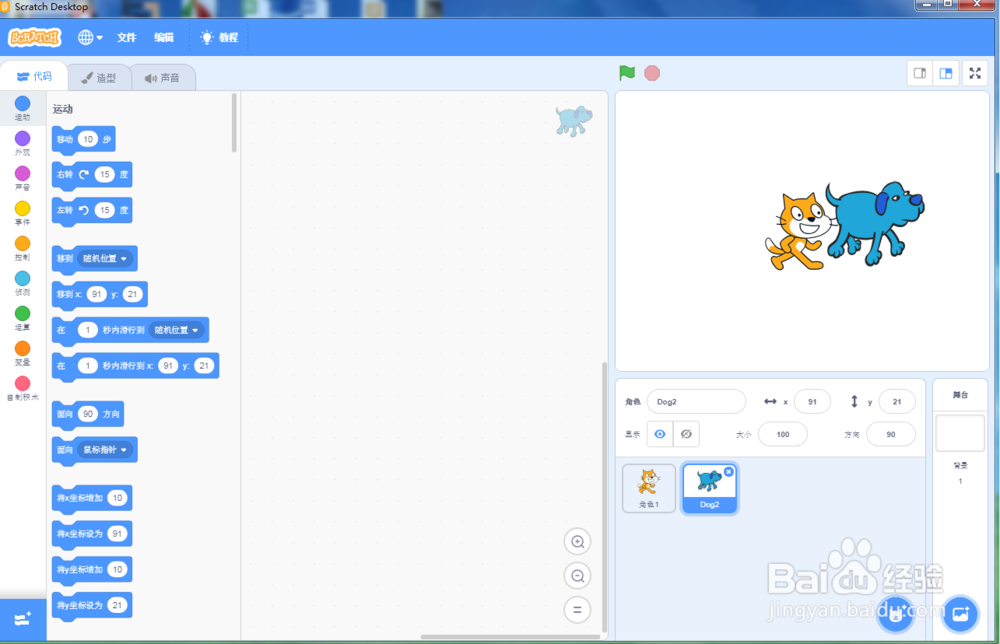Click seconds field in 滑行到 x y block
This screenshot has width=1000, height=644.
[x=87, y=365]
